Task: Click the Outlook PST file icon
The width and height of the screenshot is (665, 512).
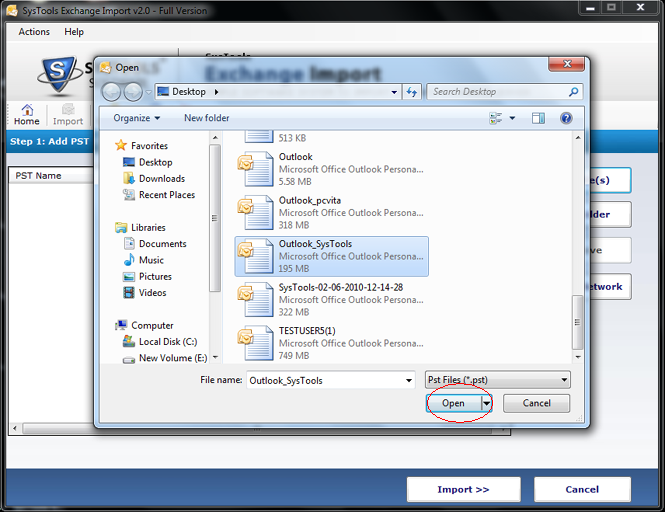Action: (x=255, y=169)
